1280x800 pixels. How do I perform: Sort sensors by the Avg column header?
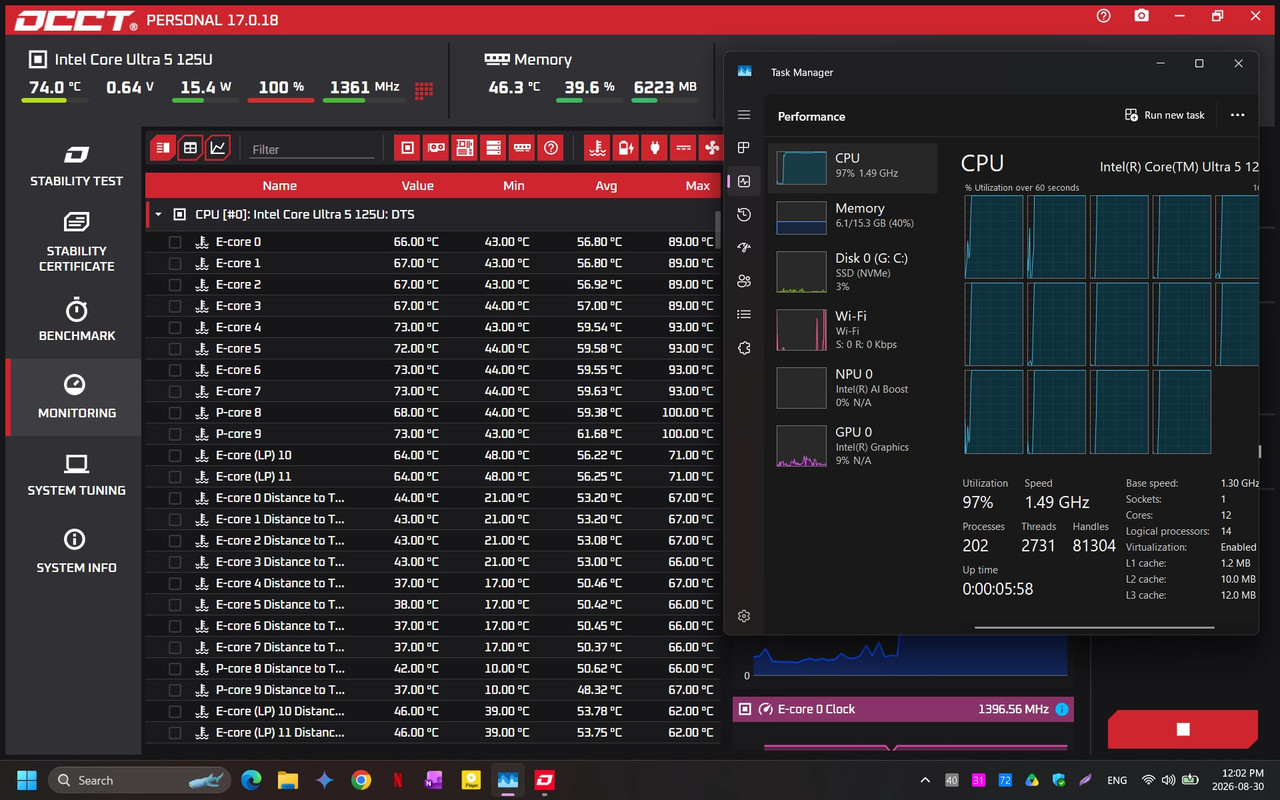point(606,185)
